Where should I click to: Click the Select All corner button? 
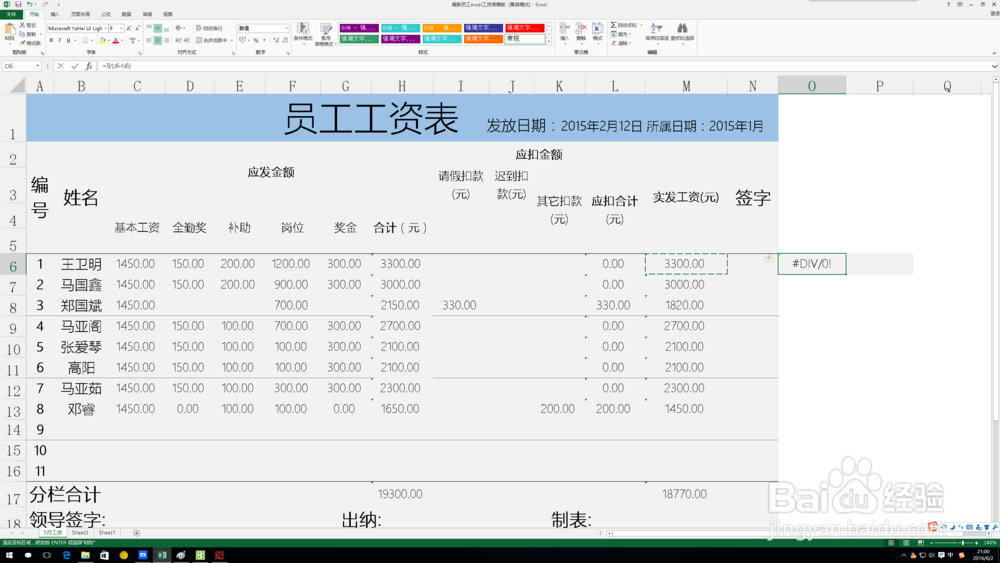tap(16, 85)
